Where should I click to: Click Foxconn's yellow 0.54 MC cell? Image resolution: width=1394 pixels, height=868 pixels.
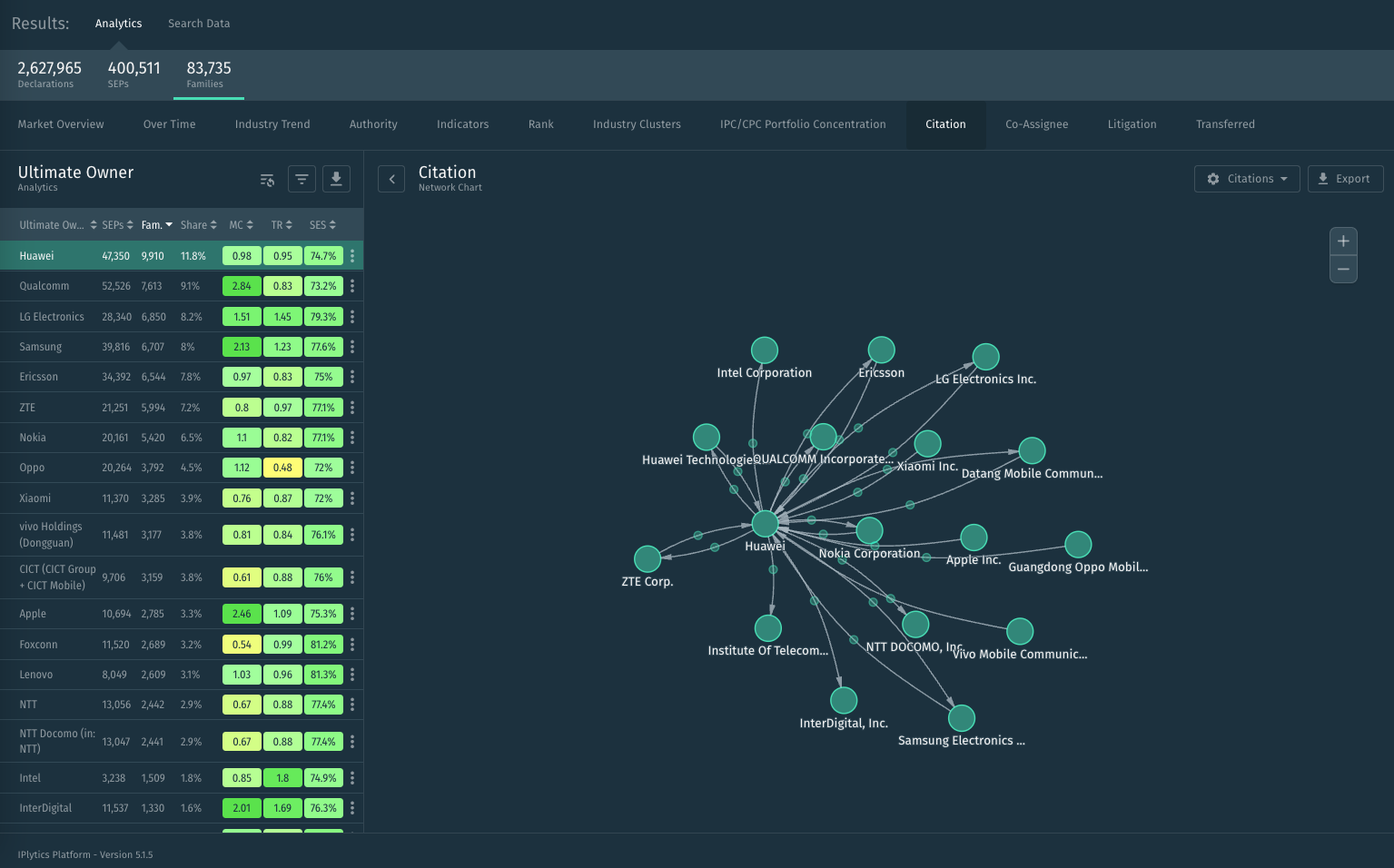[242, 645]
